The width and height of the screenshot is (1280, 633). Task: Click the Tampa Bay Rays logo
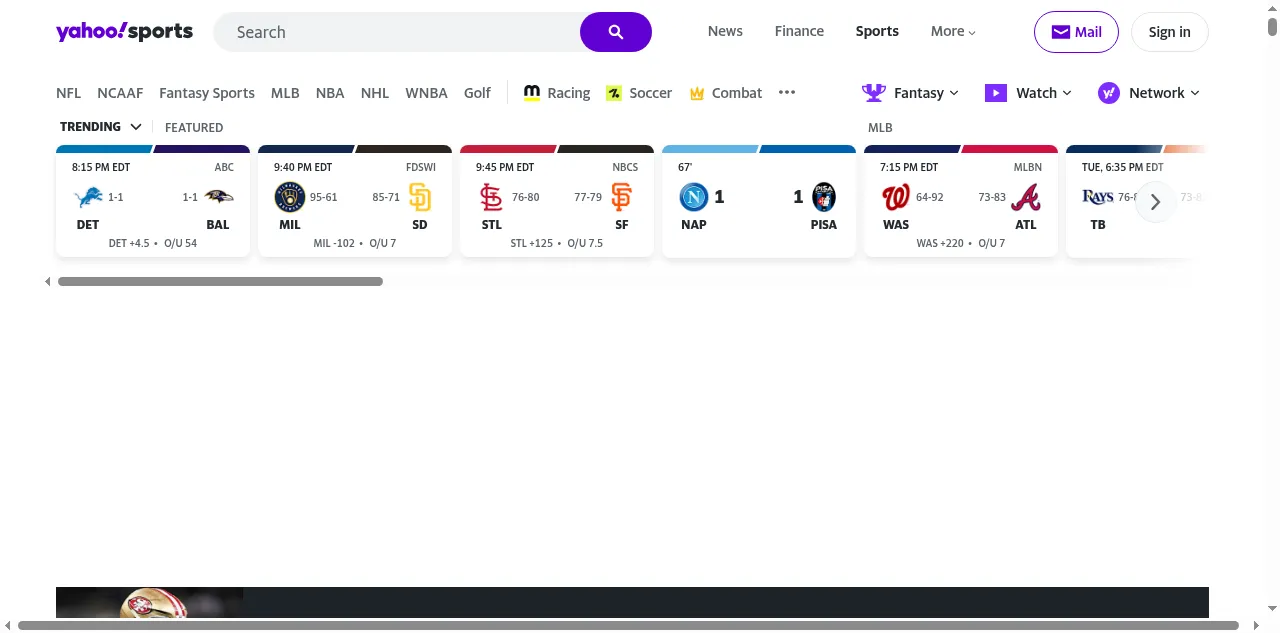(1098, 197)
